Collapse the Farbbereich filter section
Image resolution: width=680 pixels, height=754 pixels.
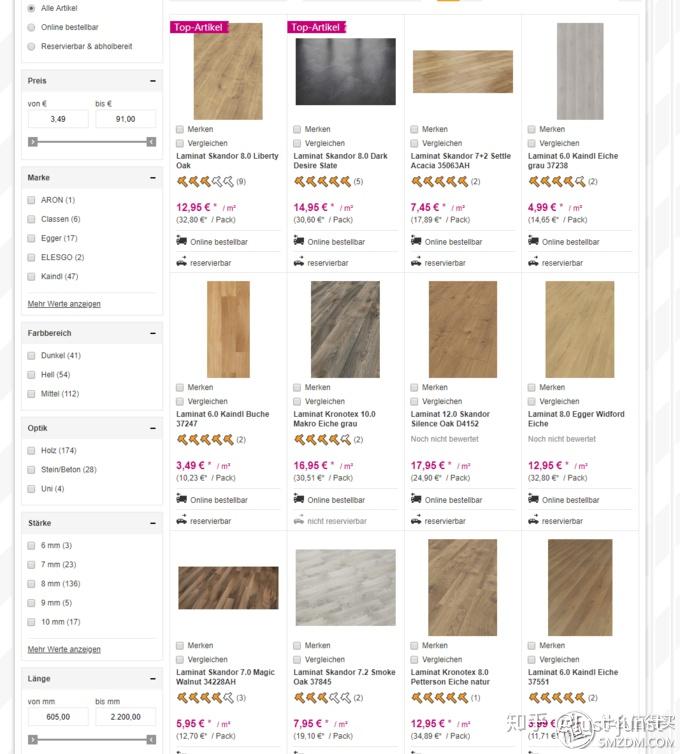click(x=153, y=333)
